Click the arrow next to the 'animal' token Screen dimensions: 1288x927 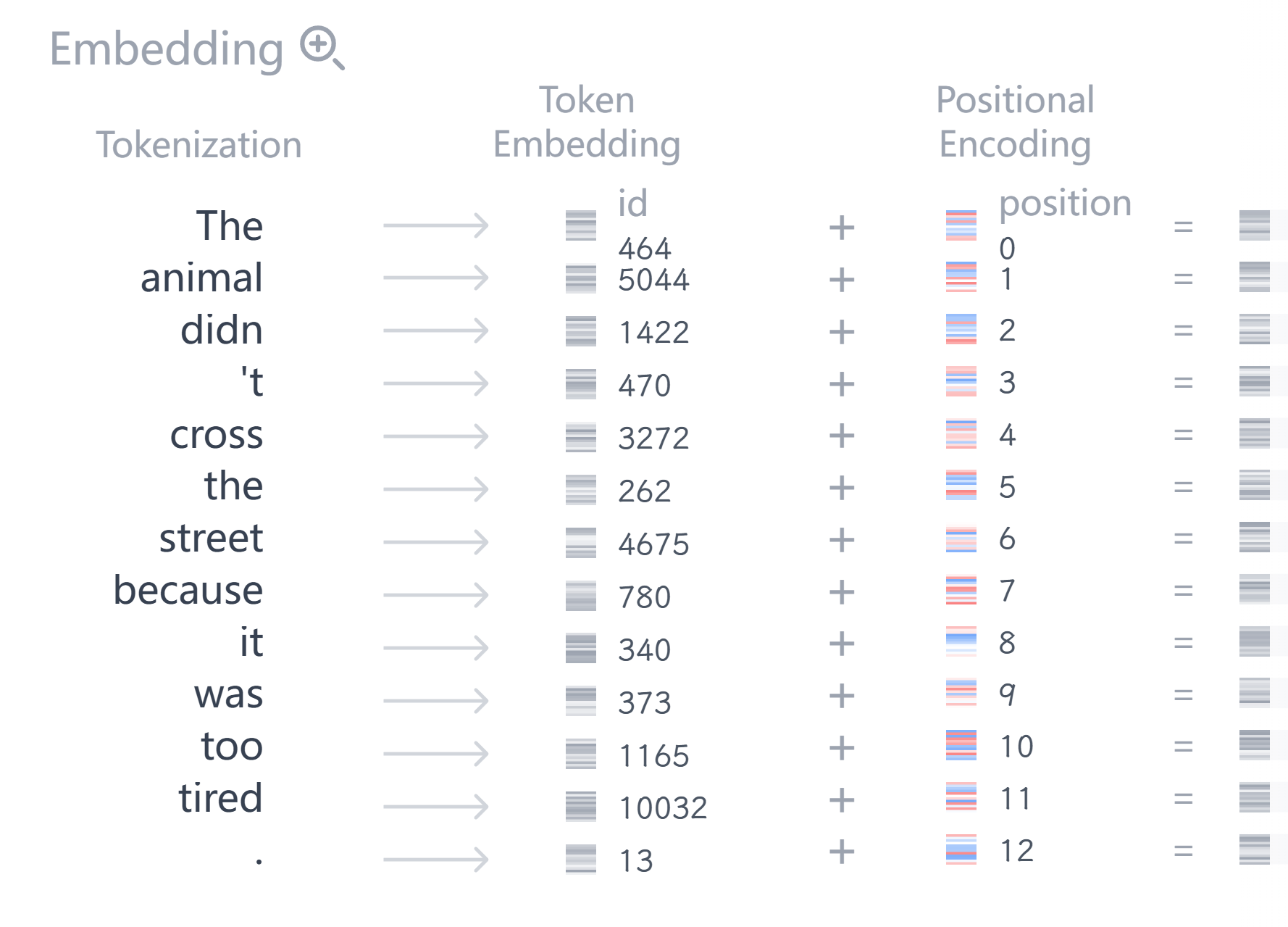point(435,278)
